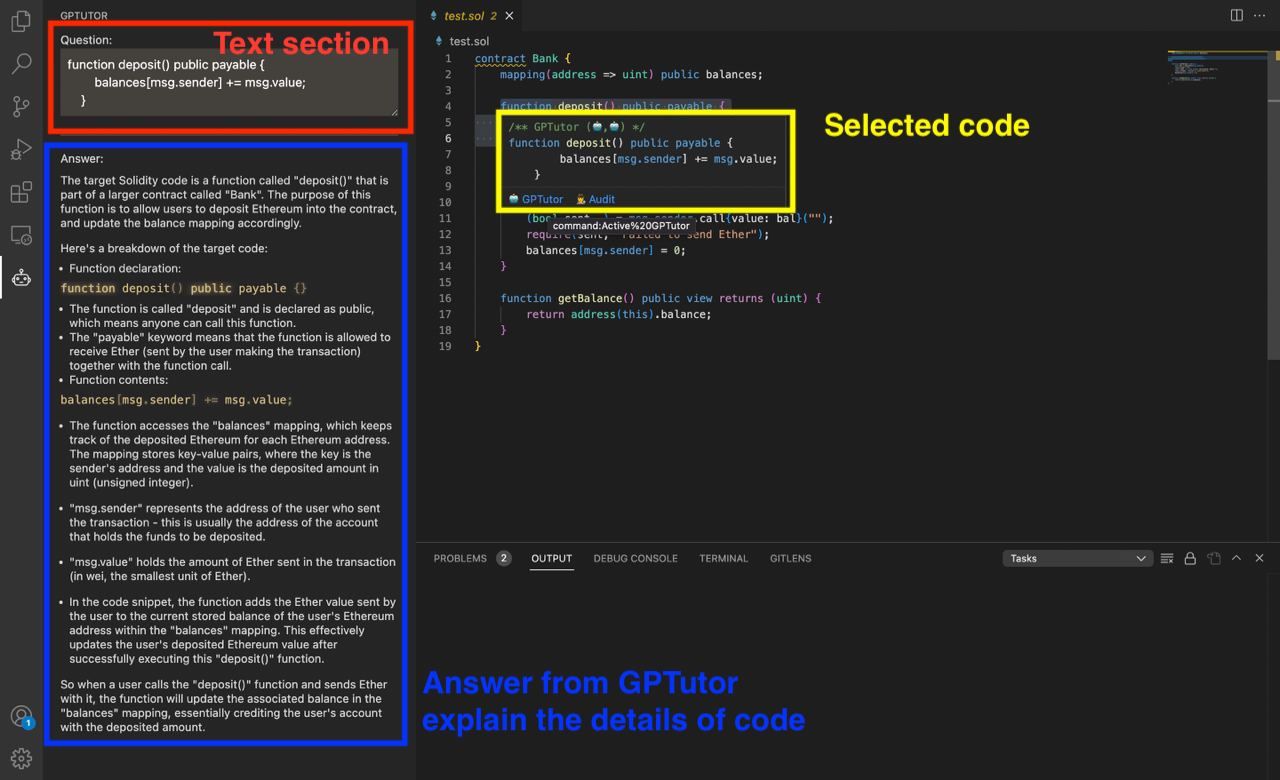Click the 'Answer:' label in GPTutor panel
The image size is (1280, 780).
point(82,158)
